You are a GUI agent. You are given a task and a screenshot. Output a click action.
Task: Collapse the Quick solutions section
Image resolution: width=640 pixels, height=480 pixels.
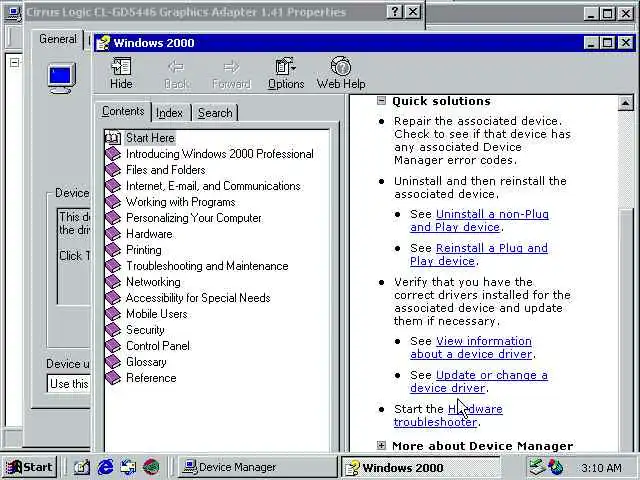(x=381, y=100)
